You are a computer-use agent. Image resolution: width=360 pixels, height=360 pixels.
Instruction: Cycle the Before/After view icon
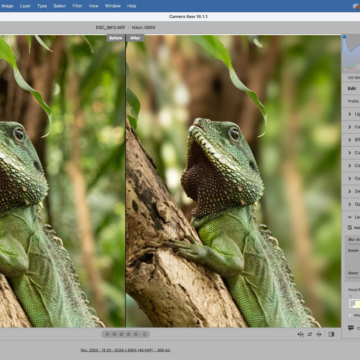(301, 334)
